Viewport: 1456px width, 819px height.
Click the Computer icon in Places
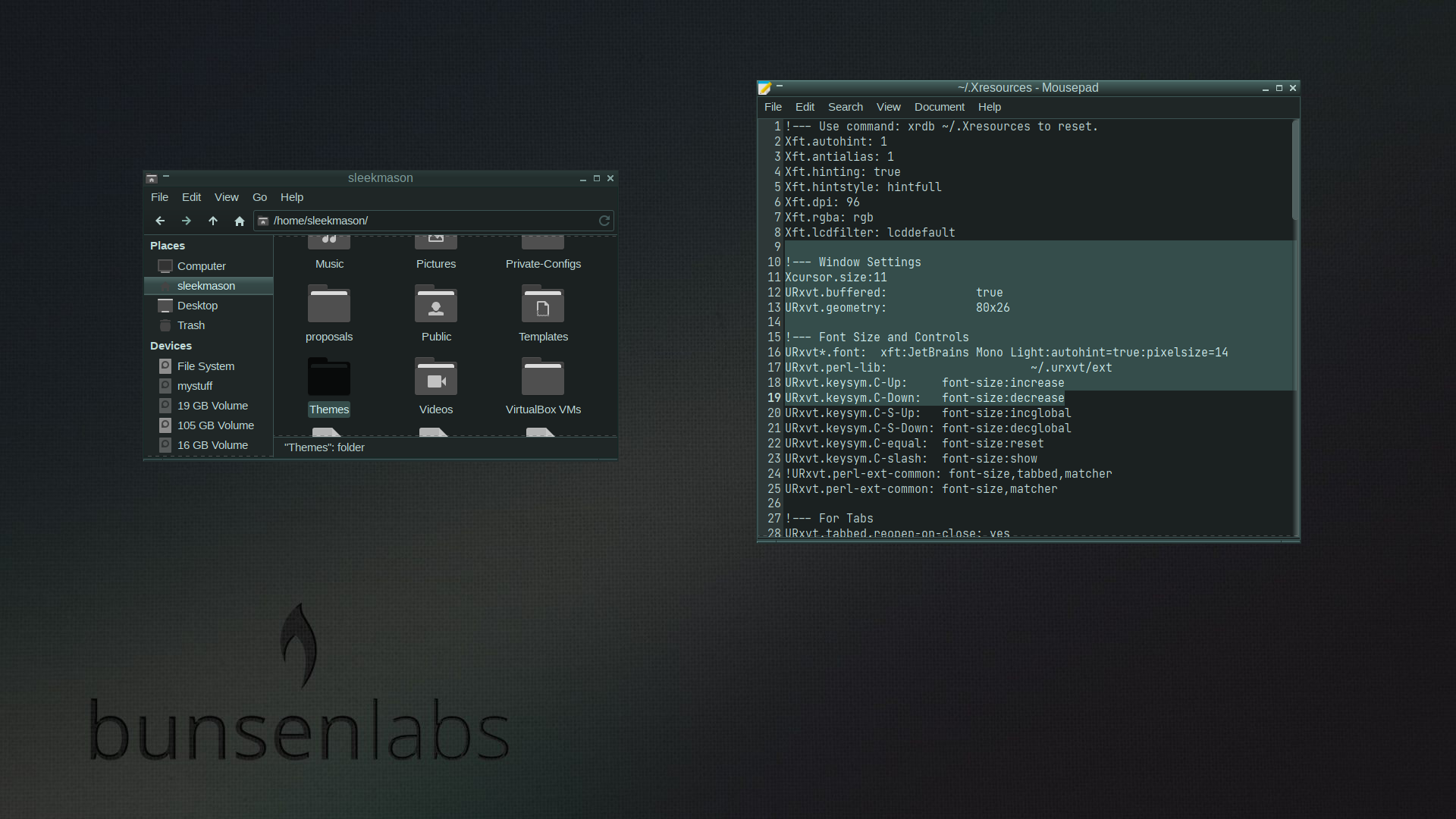pos(165,266)
